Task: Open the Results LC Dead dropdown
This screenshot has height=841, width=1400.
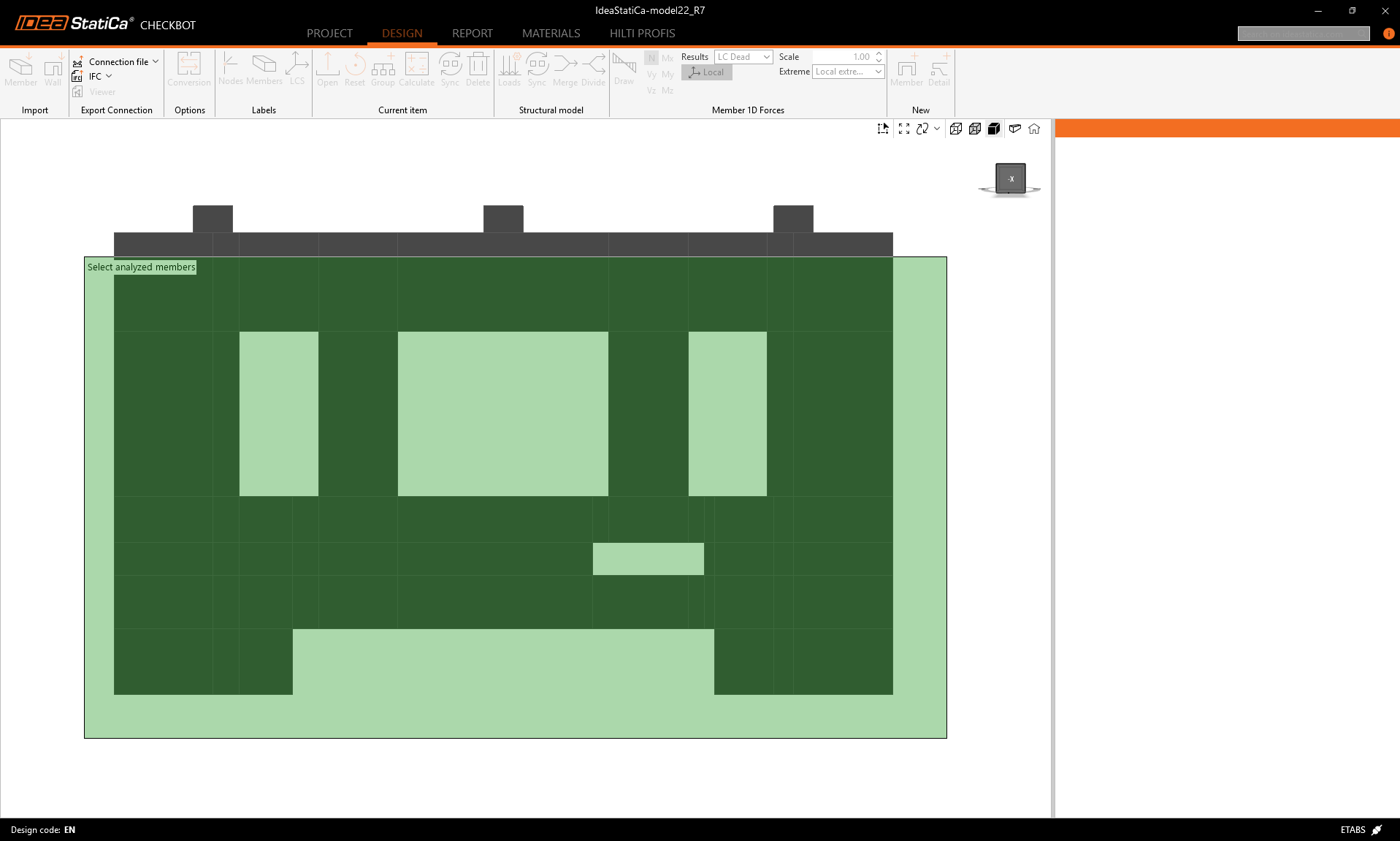Action: pos(743,57)
